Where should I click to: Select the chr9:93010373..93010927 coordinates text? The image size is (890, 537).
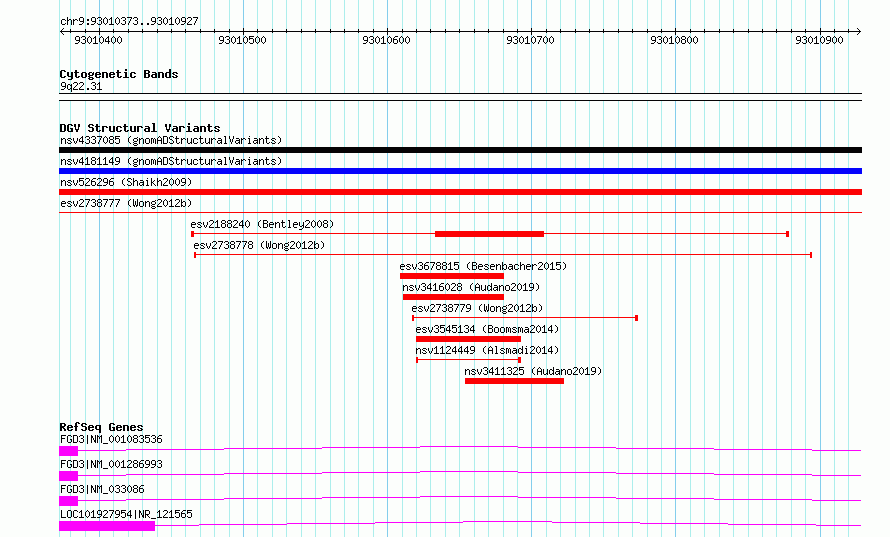click(x=129, y=22)
